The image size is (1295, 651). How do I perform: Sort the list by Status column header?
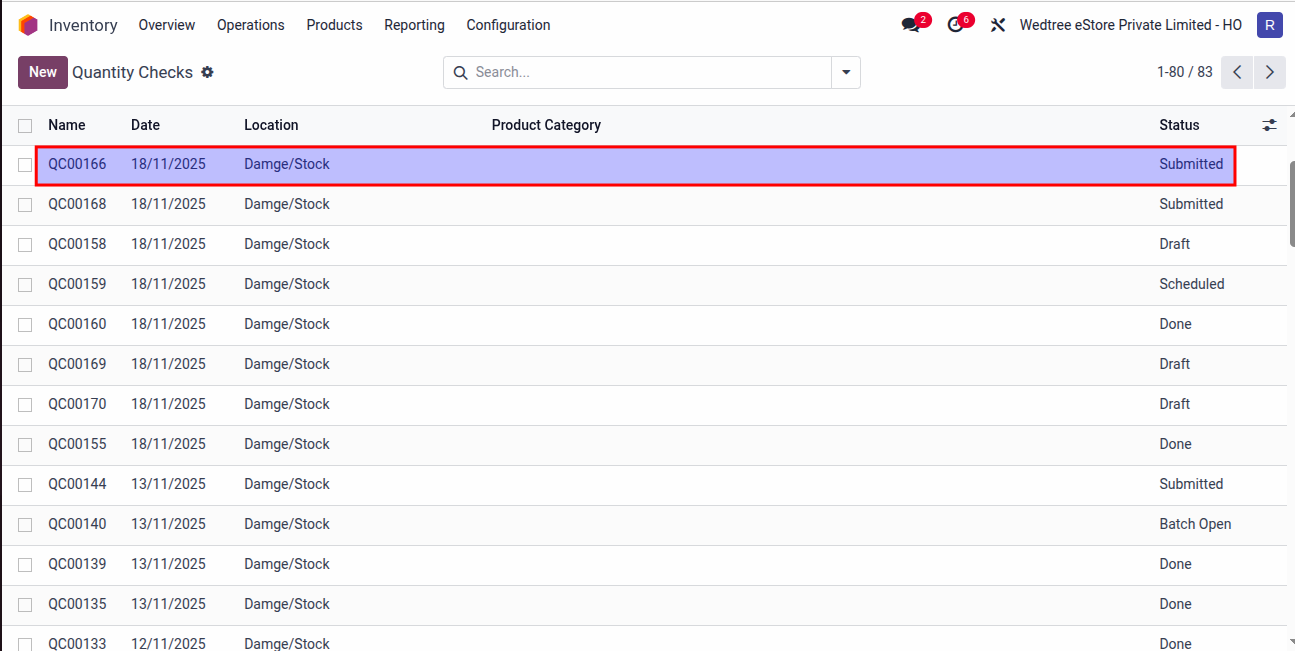(1179, 125)
